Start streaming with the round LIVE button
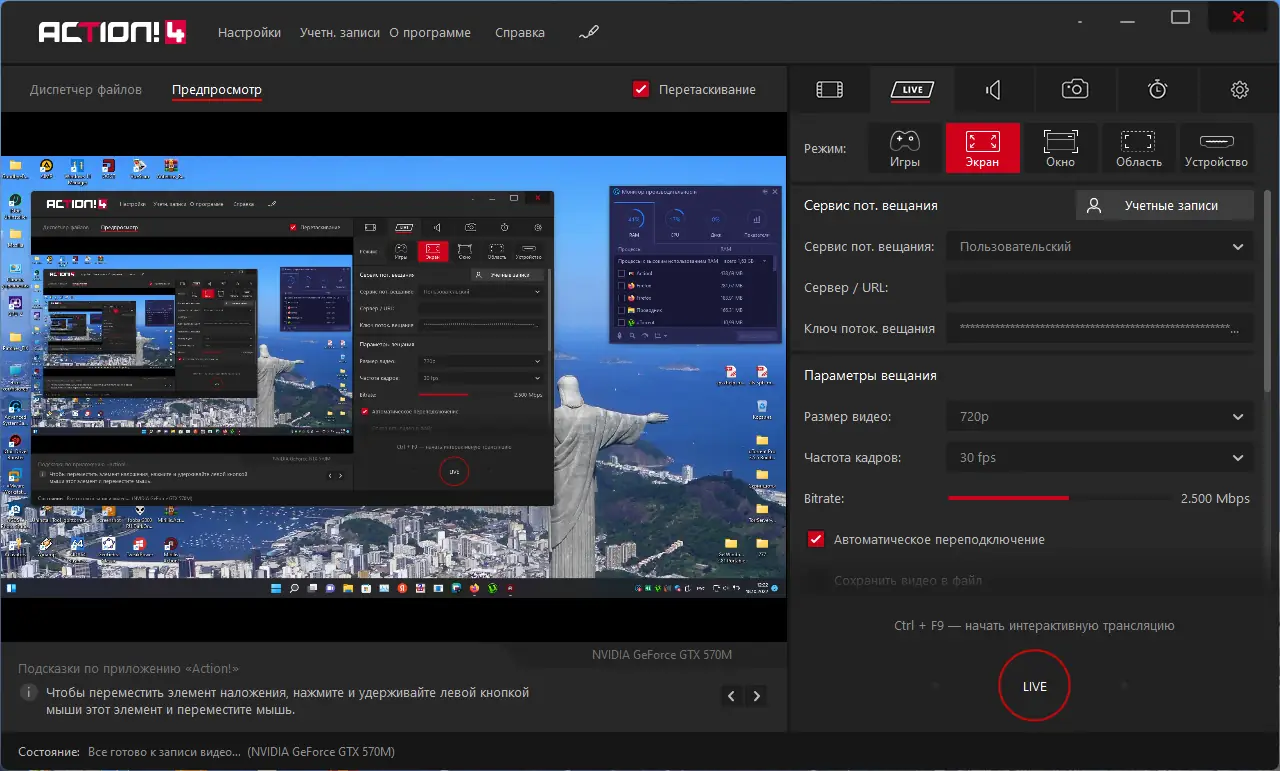 [x=1035, y=686]
